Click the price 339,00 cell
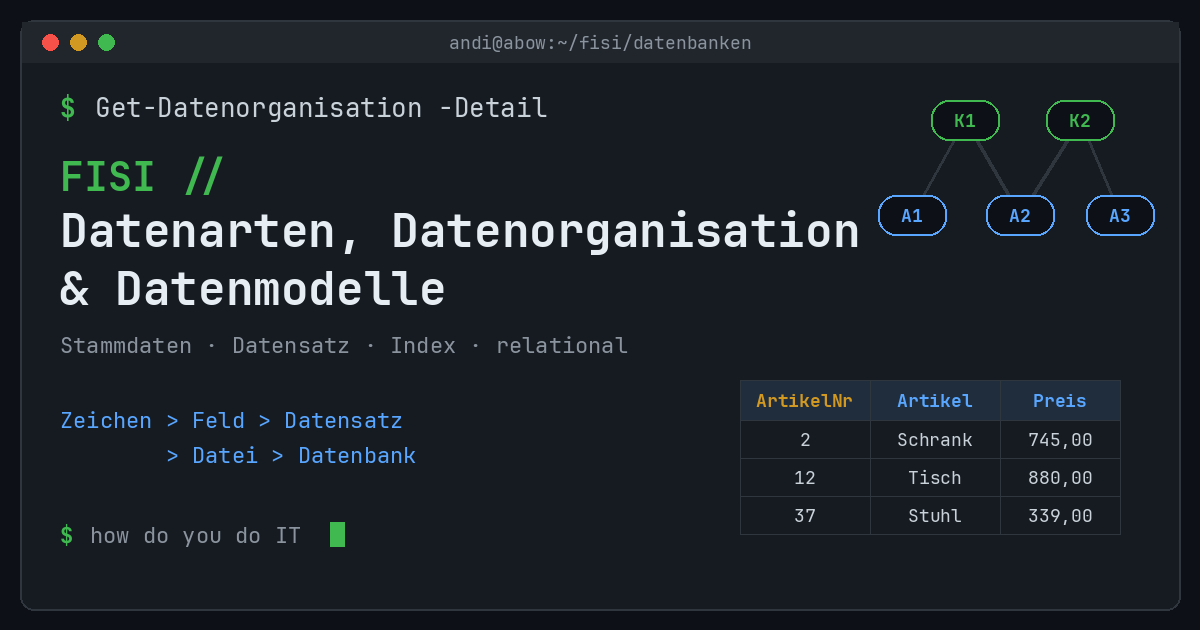The height and width of the screenshot is (630, 1200). click(x=1060, y=516)
